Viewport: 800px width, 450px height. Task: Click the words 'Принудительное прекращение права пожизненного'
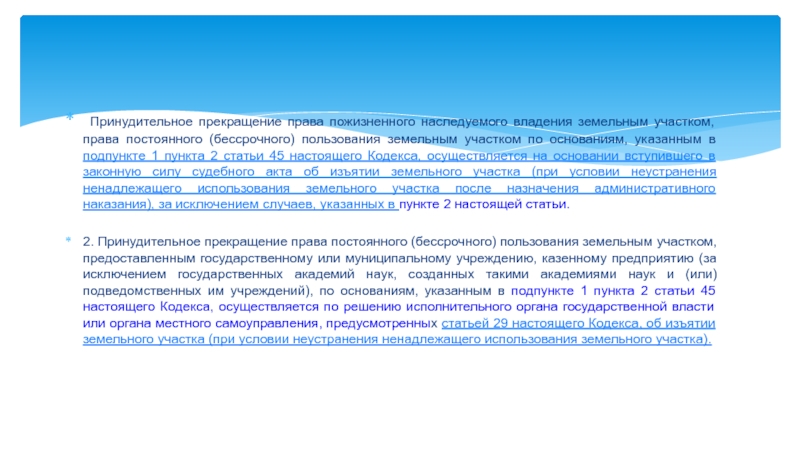click(252, 122)
